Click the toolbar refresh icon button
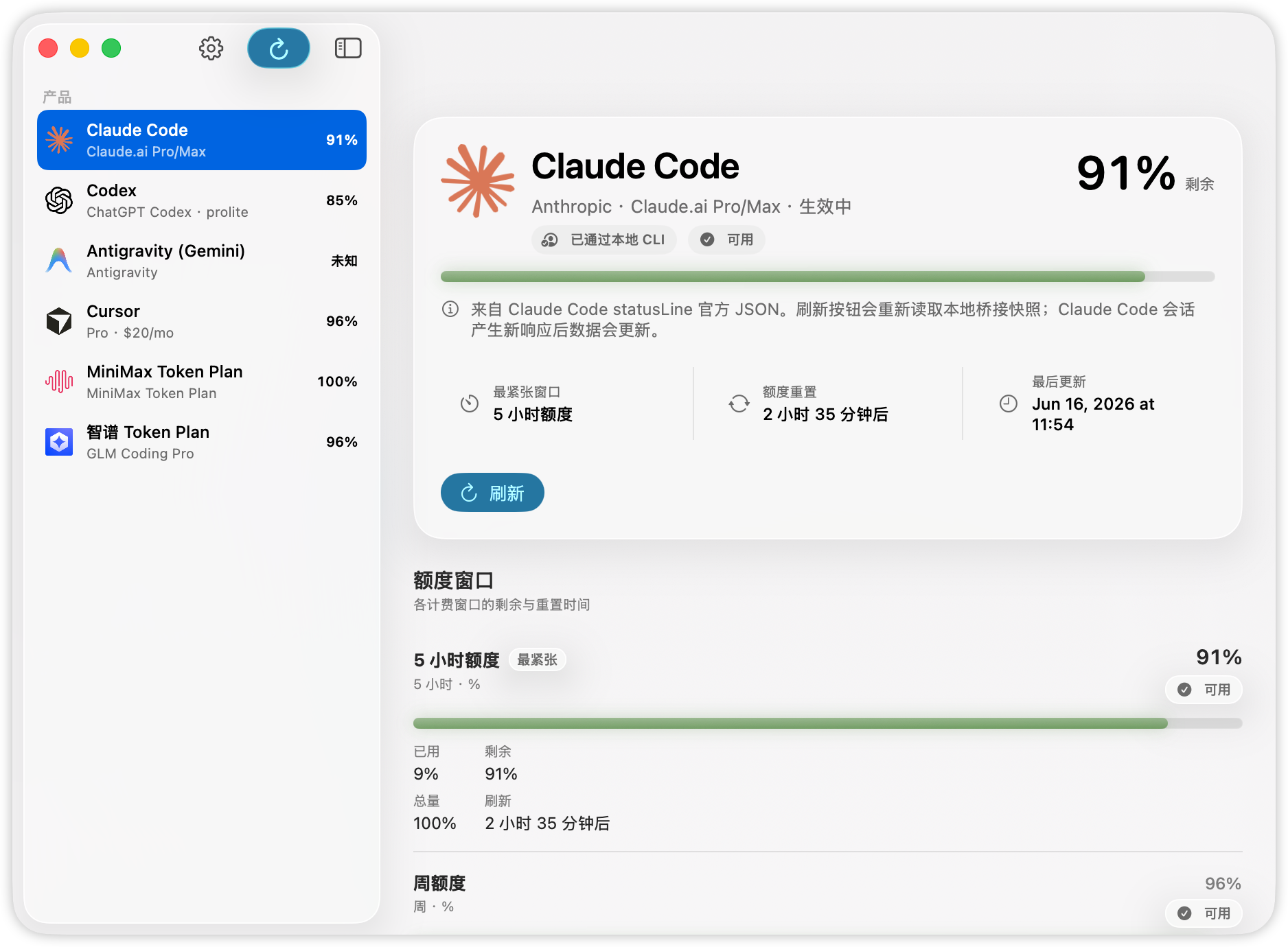Image resolution: width=1288 pixels, height=947 pixels. click(x=279, y=48)
